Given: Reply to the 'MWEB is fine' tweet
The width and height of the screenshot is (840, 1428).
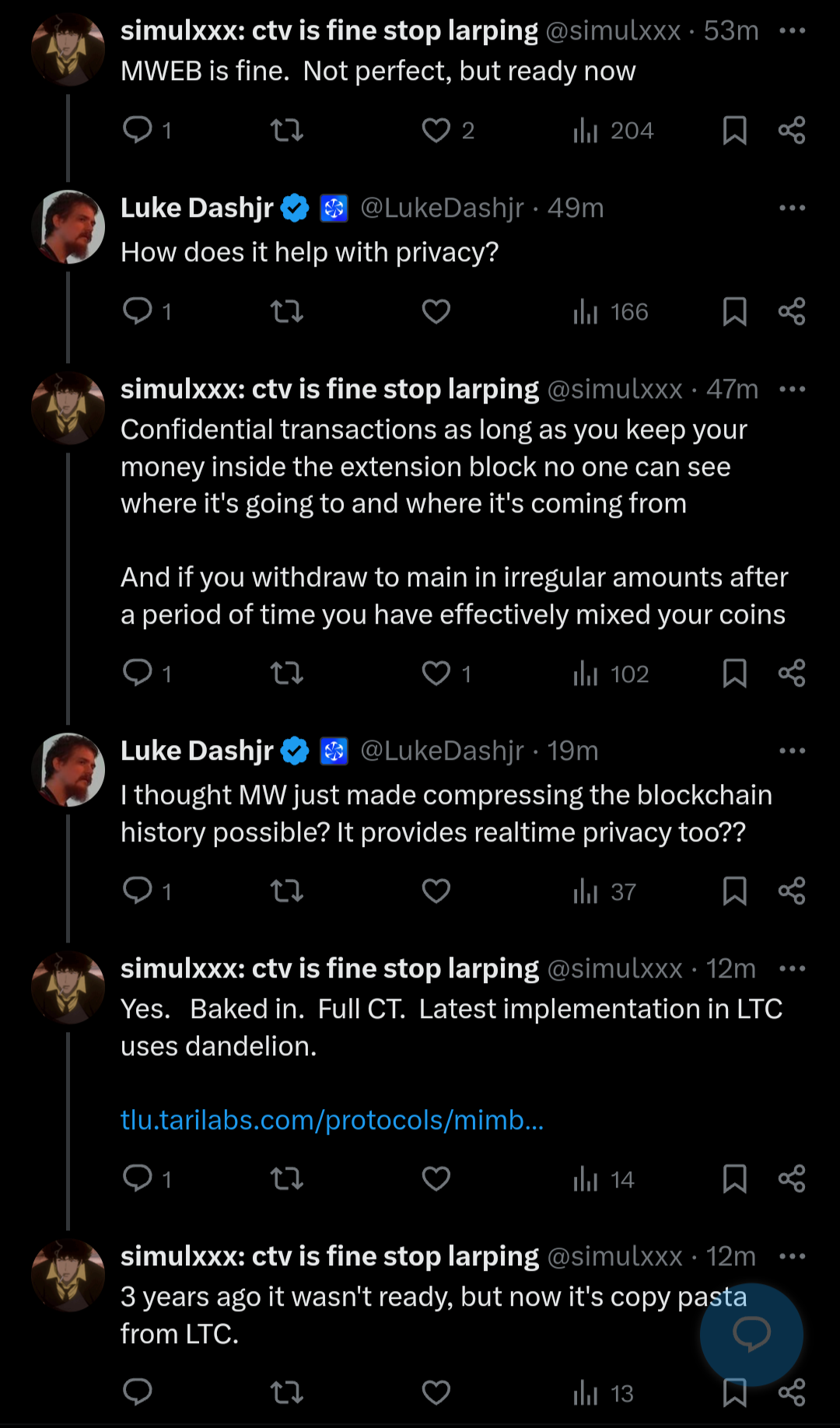Looking at the screenshot, I should tap(138, 129).
